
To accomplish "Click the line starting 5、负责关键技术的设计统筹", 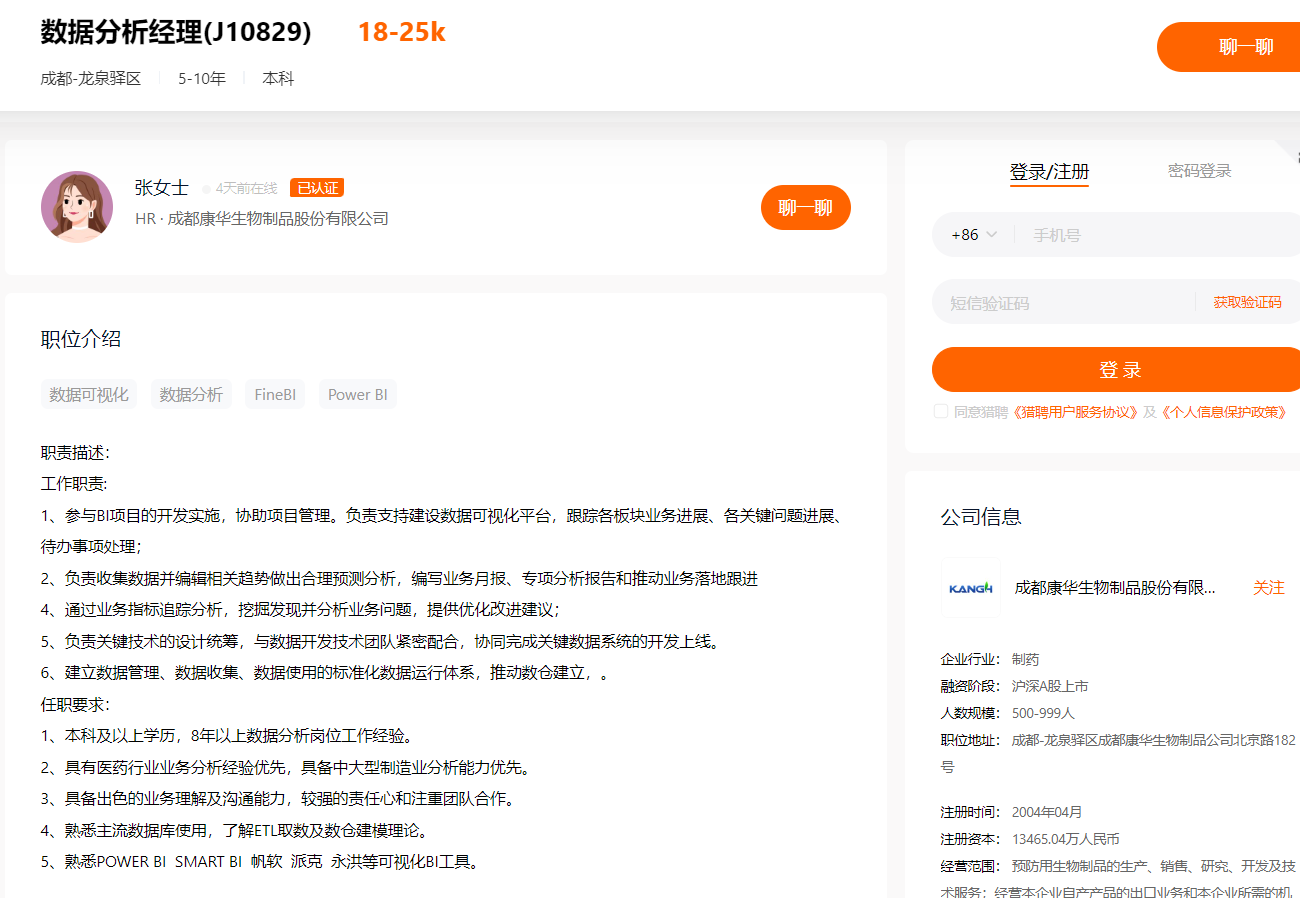I will (x=380, y=641).
